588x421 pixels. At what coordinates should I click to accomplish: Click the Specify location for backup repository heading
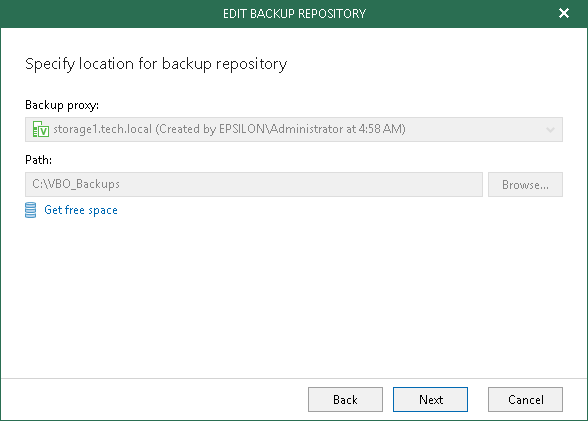click(x=156, y=64)
